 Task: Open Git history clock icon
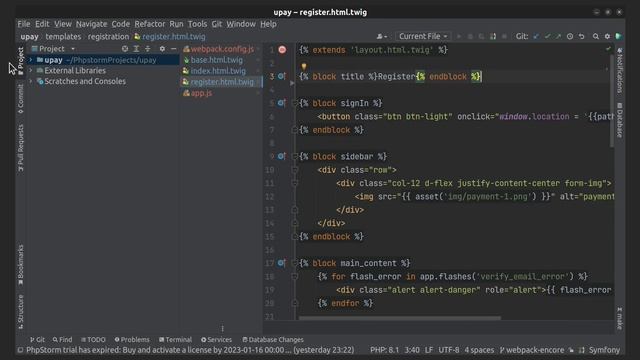tap(570, 36)
